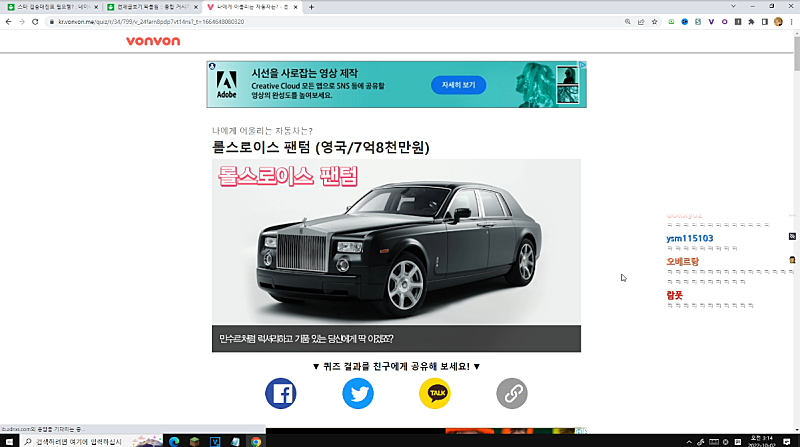The image size is (800, 447).
Task: Toggle the browser side panel
Action: 764,22
